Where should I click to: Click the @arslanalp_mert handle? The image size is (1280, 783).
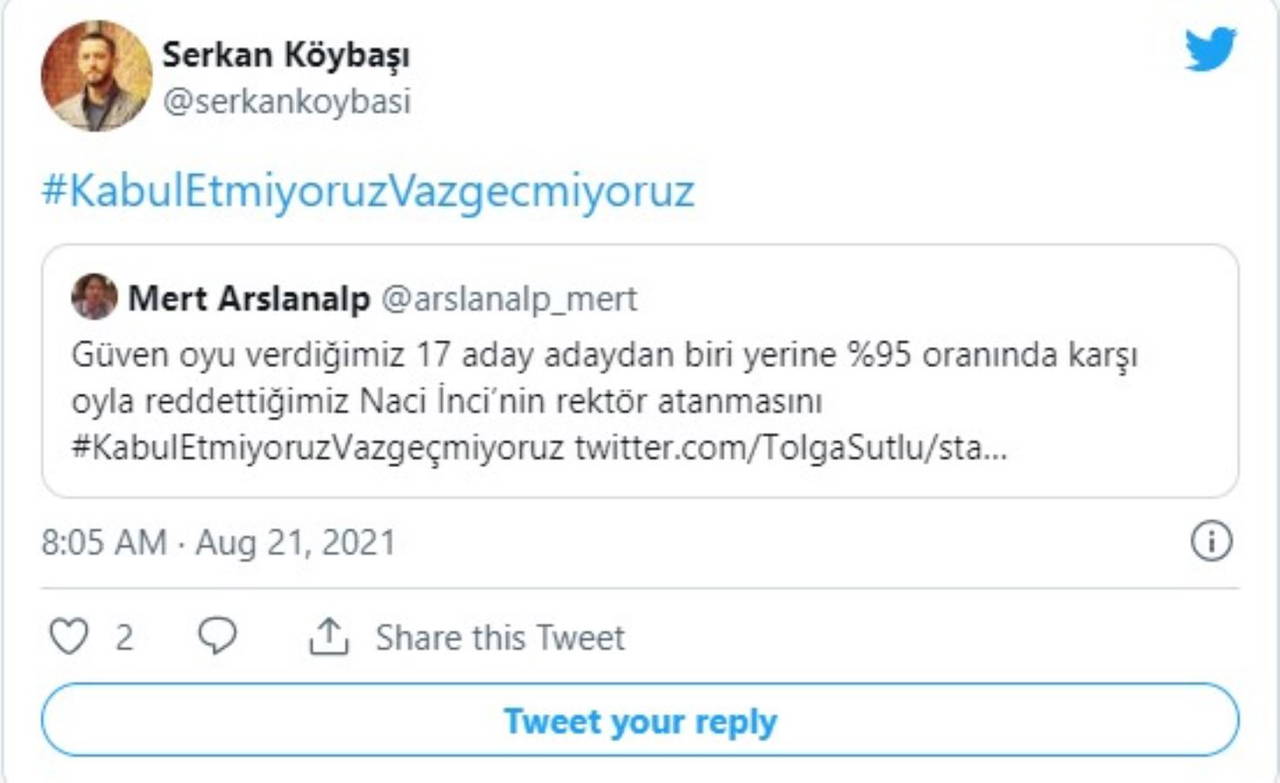[x=510, y=298]
